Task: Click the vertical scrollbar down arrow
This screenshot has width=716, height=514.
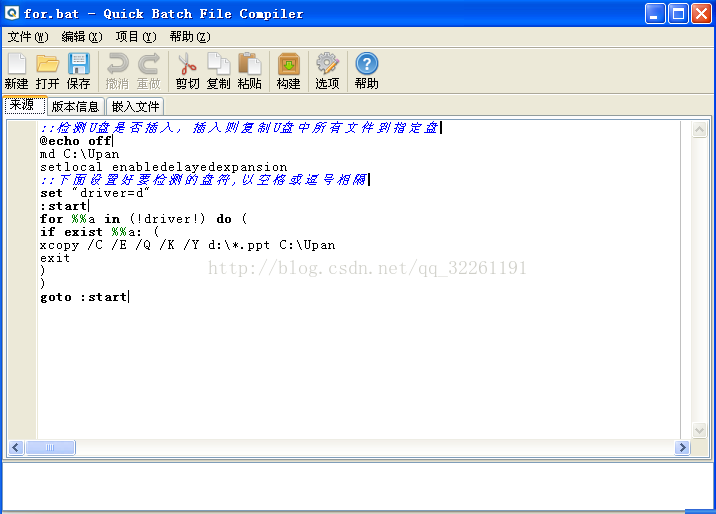Action: (700, 430)
